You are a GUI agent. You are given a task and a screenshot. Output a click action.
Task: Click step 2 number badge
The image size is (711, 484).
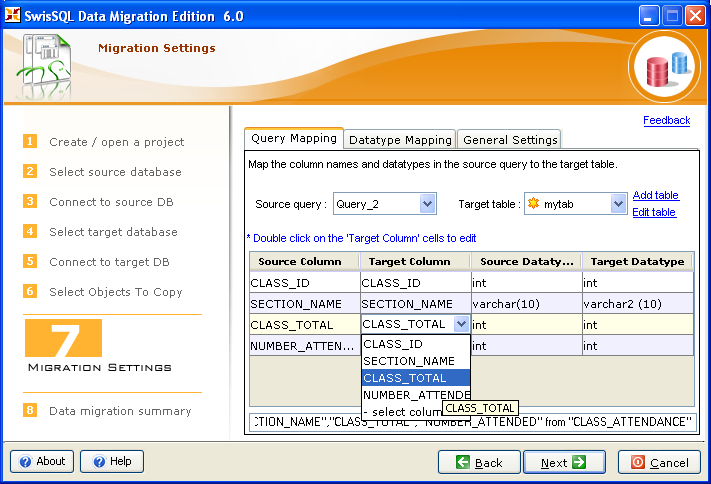30,171
